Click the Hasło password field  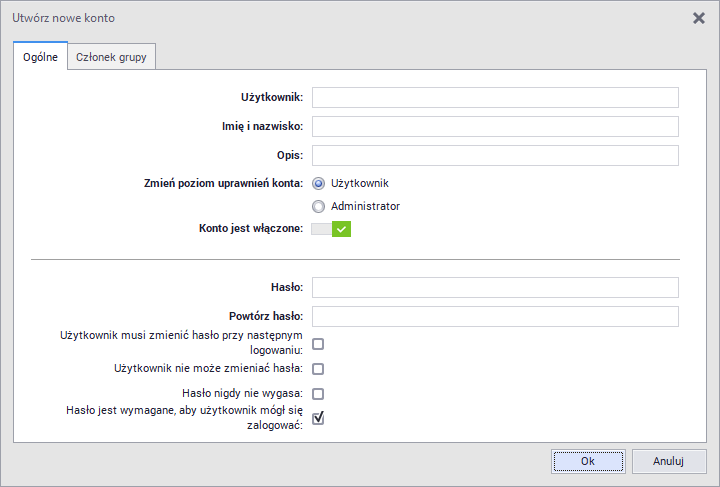(495, 288)
